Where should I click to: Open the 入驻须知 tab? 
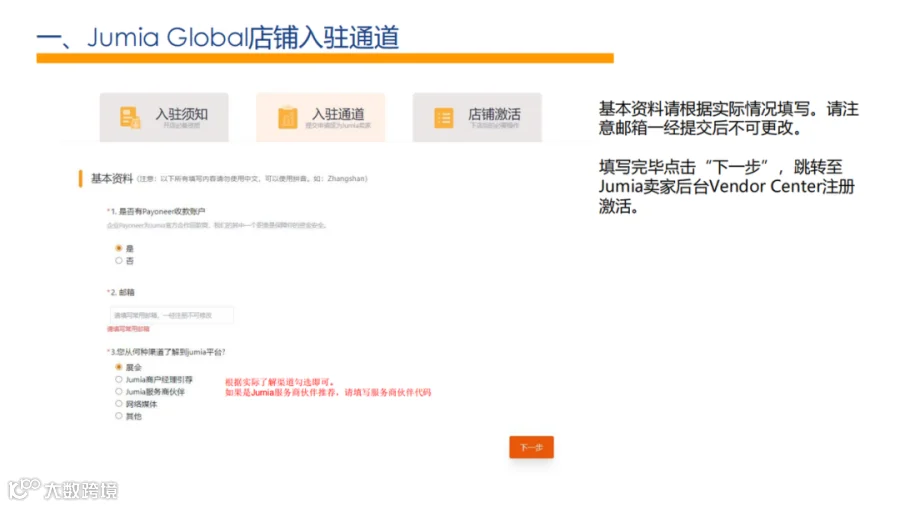[x=164, y=117]
